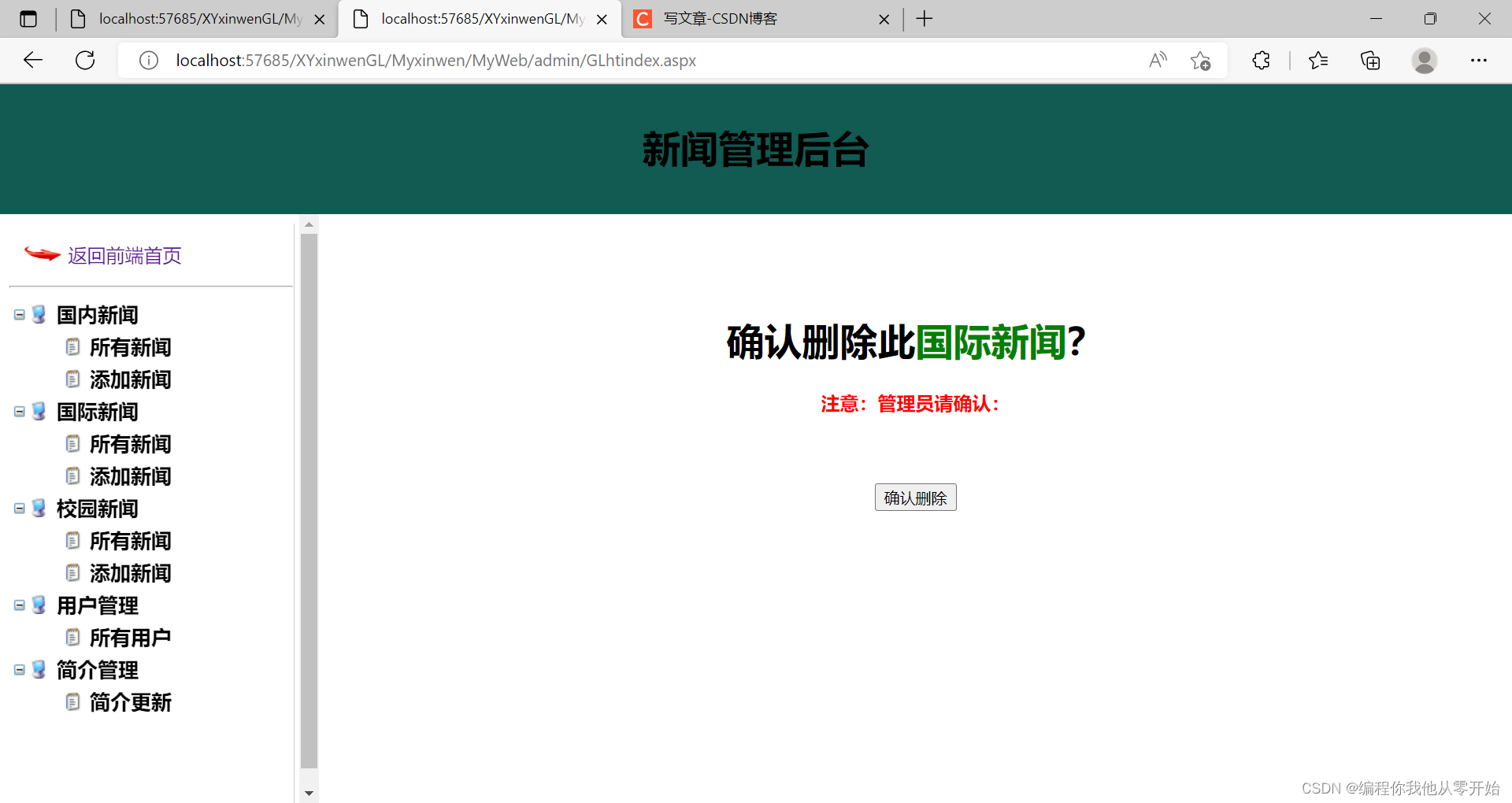Click the database icon next to 国内新闻
This screenshot has width=1512, height=803.
pos(39,313)
